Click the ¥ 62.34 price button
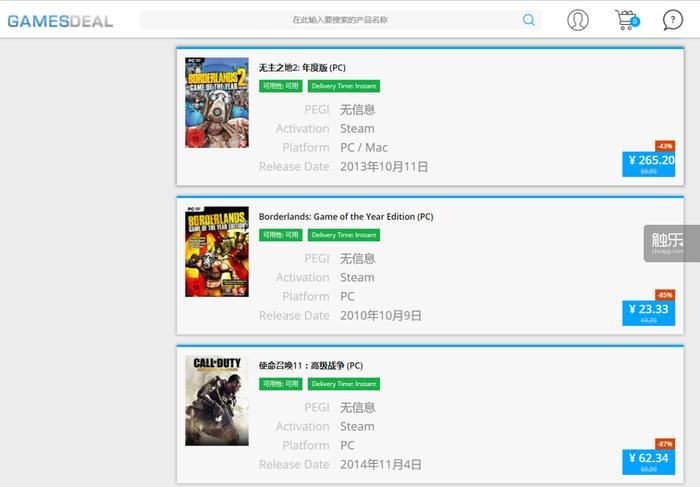The width and height of the screenshot is (700, 487). pos(649,462)
